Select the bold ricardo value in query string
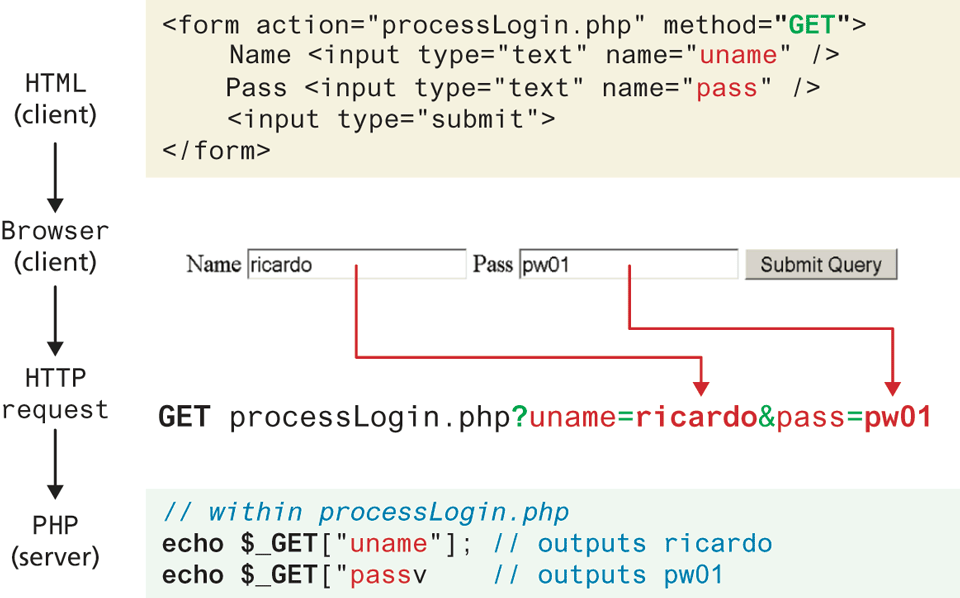Viewport: 960px width, 598px height. coord(696,417)
